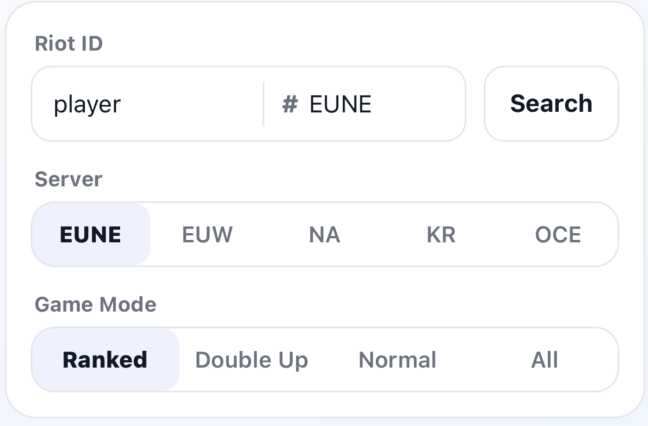The height and width of the screenshot is (426, 648).
Task: Click the "Server" section label
Action: (68, 179)
